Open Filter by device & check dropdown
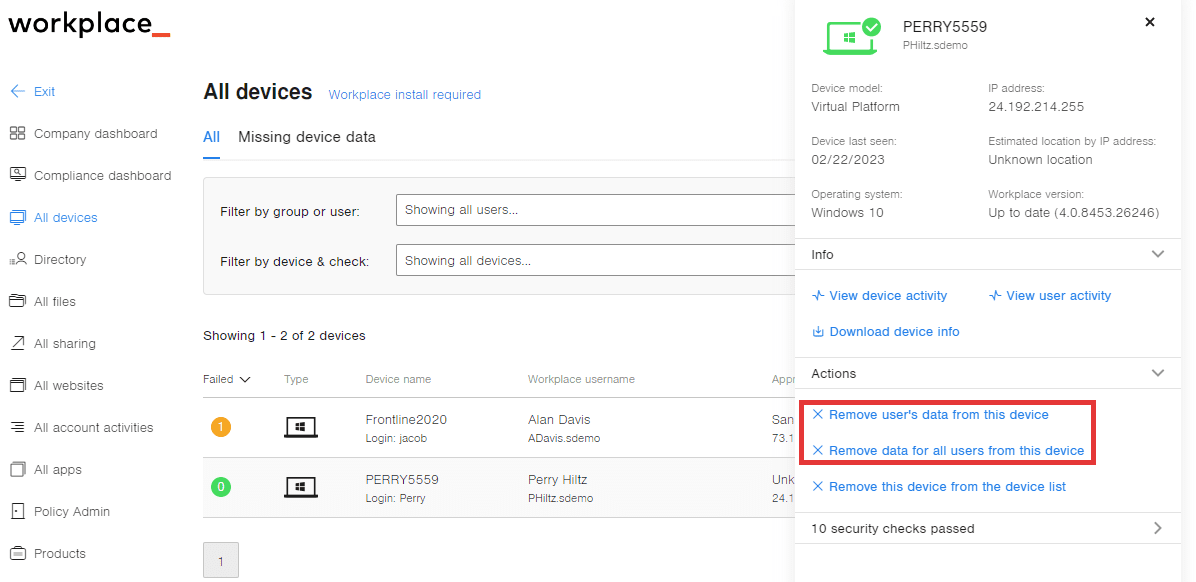 pyautogui.click(x=595, y=260)
